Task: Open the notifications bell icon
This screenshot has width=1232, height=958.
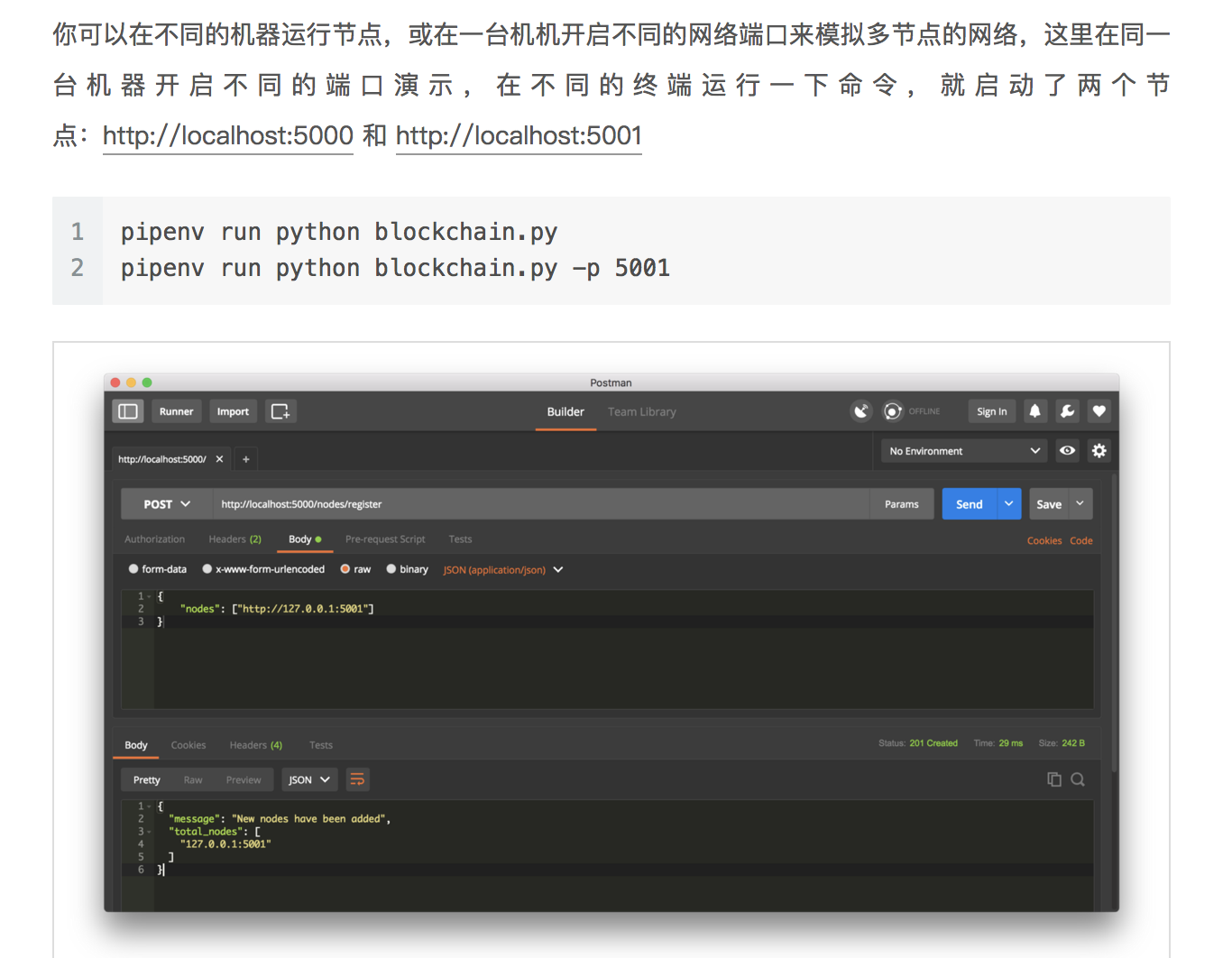Action: pos(1034,411)
